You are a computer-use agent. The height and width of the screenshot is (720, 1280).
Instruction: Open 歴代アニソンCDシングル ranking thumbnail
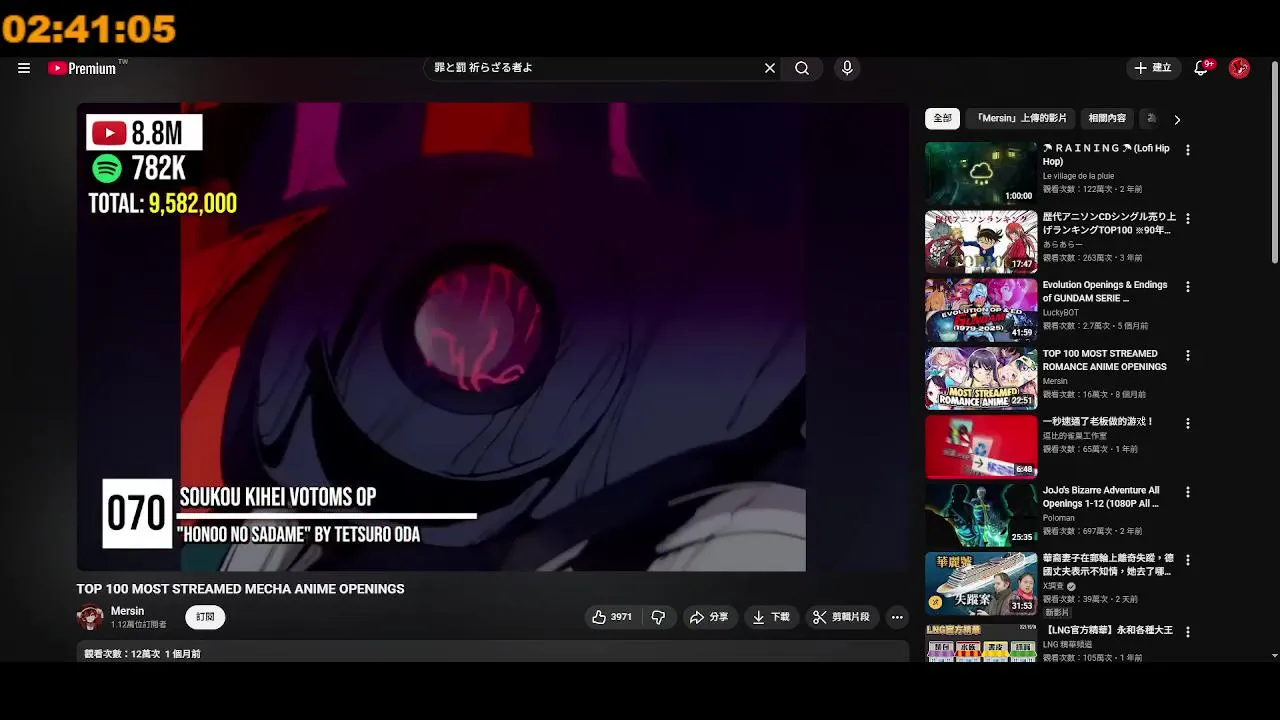pyautogui.click(x=981, y=242)
